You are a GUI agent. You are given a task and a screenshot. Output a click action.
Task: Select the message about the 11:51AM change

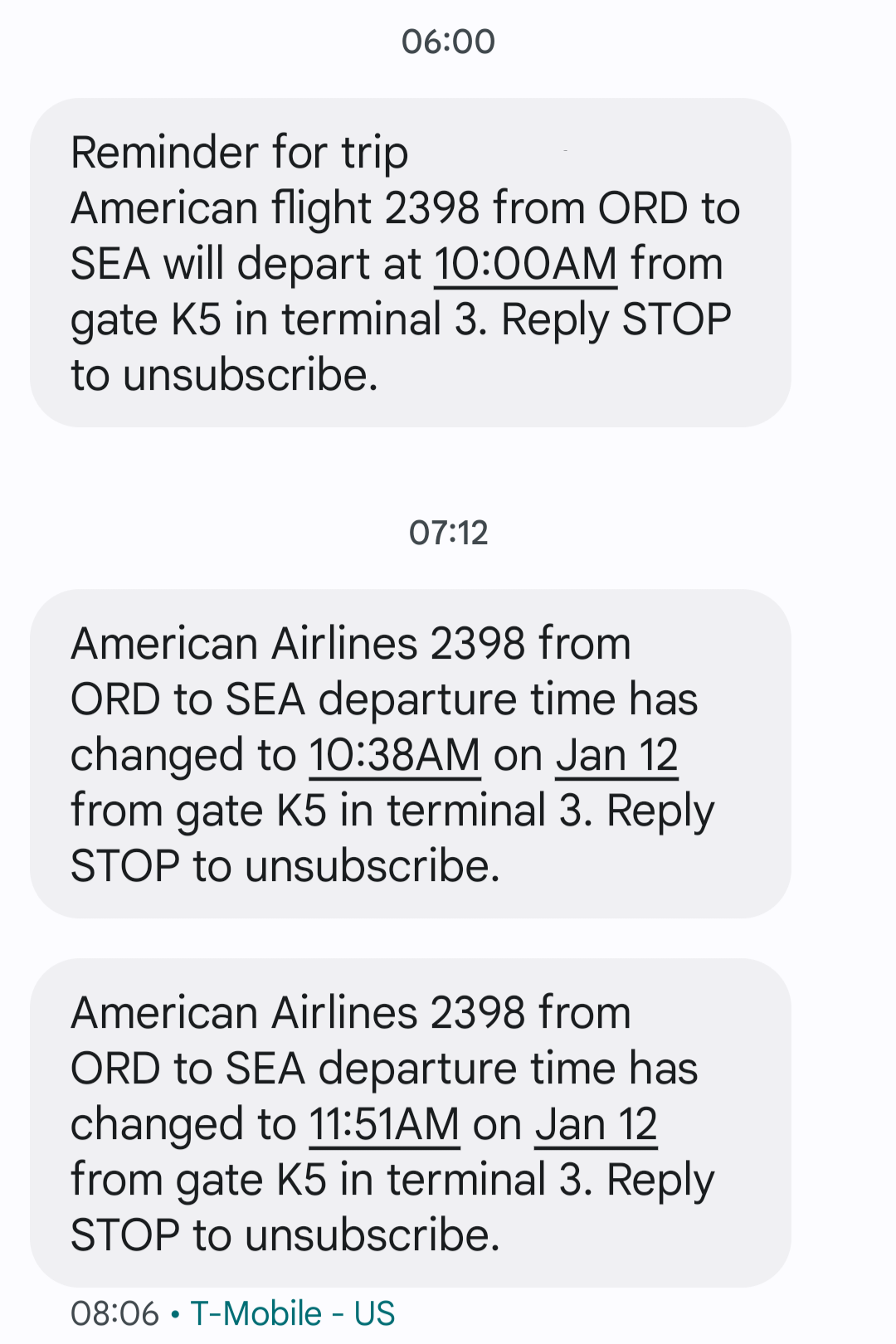click(411, 1123)
